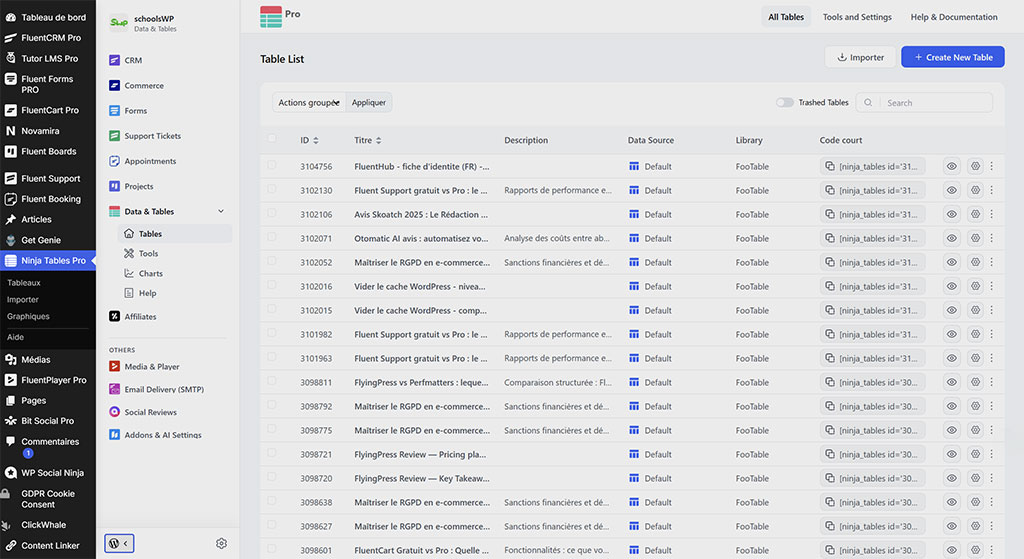Check the box for row 3102071

coord(272,237)
